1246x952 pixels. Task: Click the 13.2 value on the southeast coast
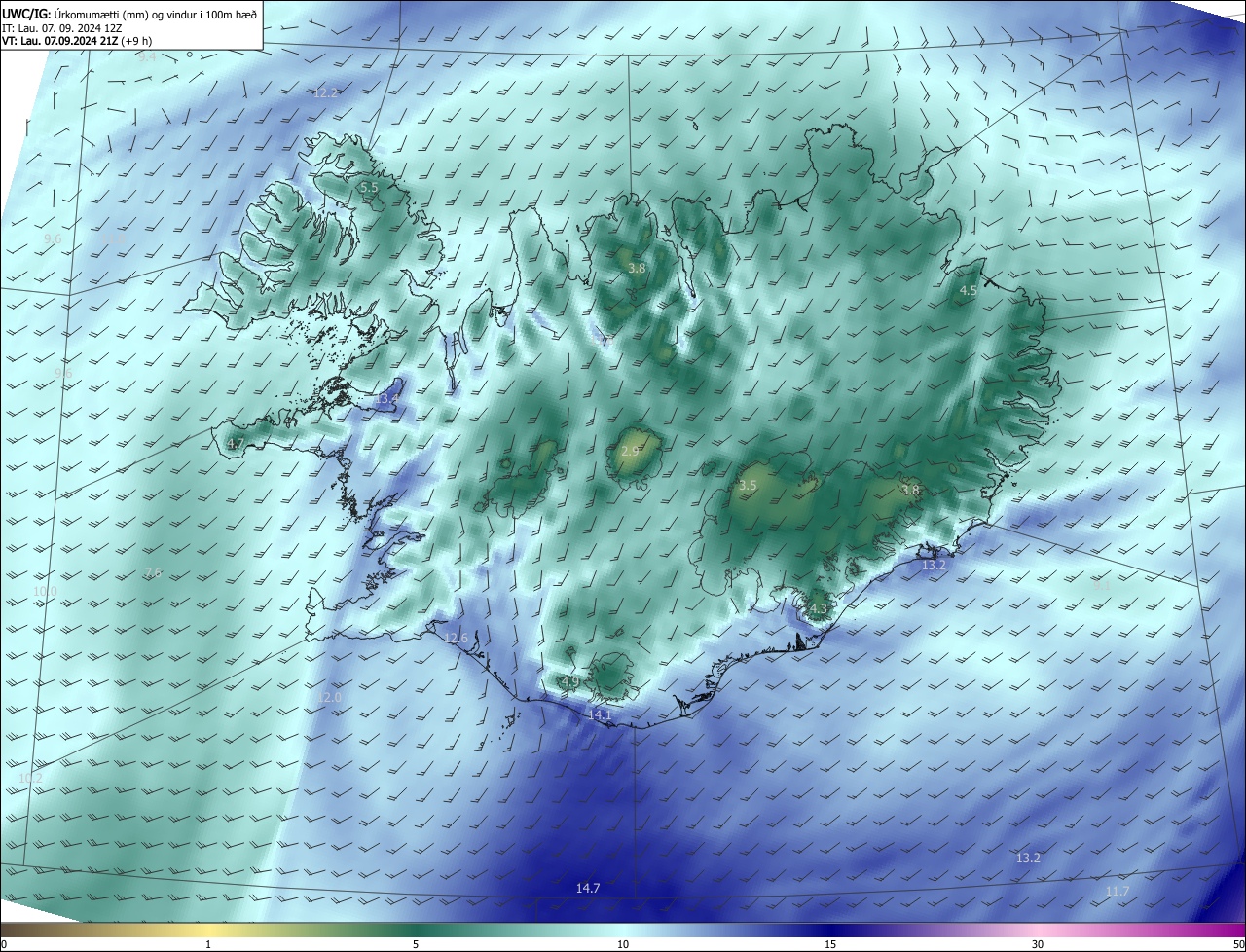click(934, 566)
